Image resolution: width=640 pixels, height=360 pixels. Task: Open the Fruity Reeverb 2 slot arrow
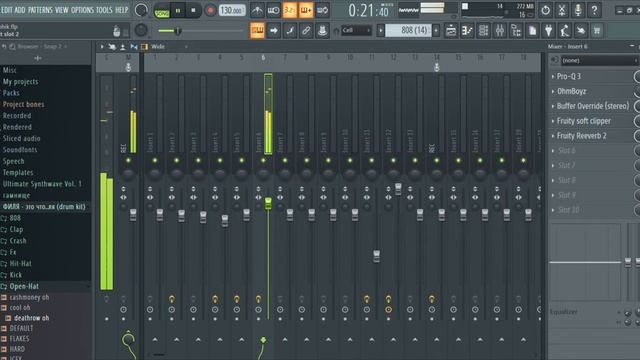(x=553, y=136)
